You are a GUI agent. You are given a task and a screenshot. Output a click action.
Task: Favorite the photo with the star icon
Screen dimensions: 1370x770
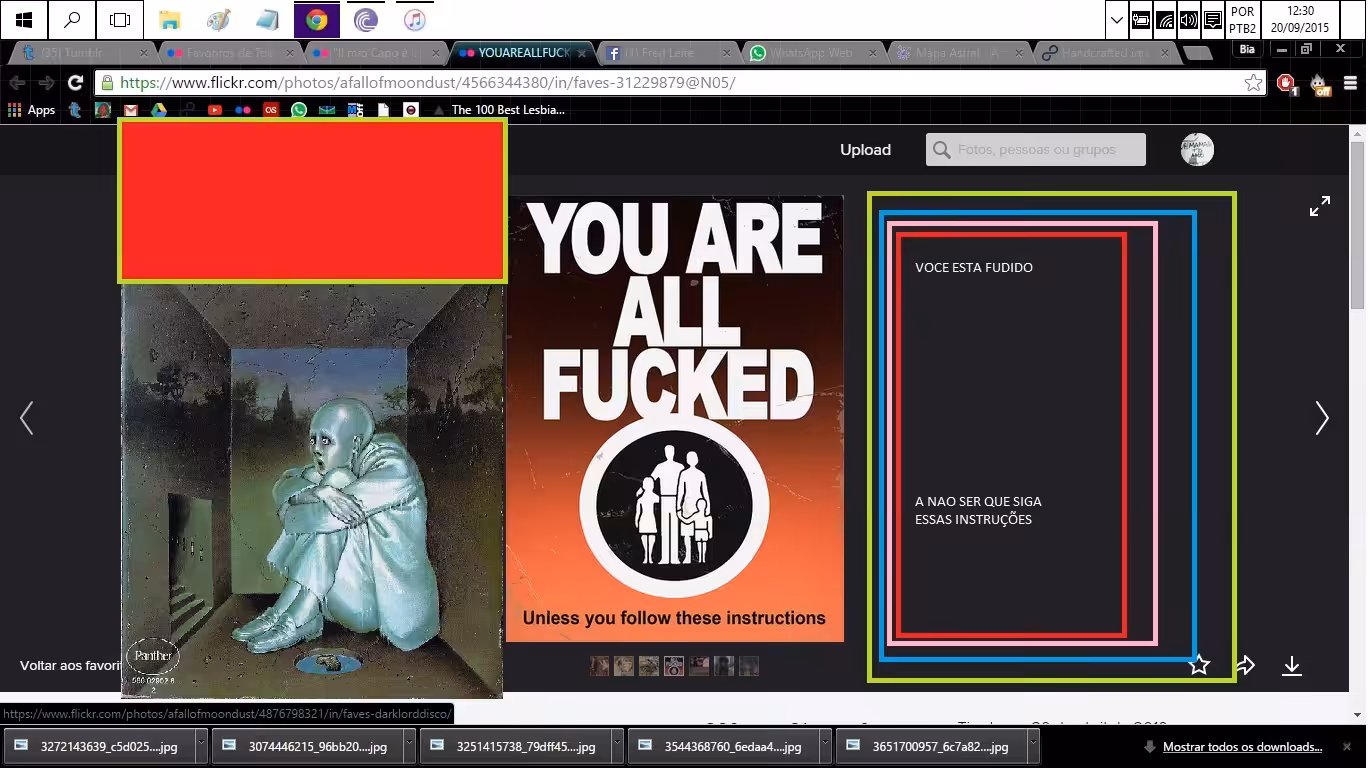pyautogui.click(x=1199, y=665)
